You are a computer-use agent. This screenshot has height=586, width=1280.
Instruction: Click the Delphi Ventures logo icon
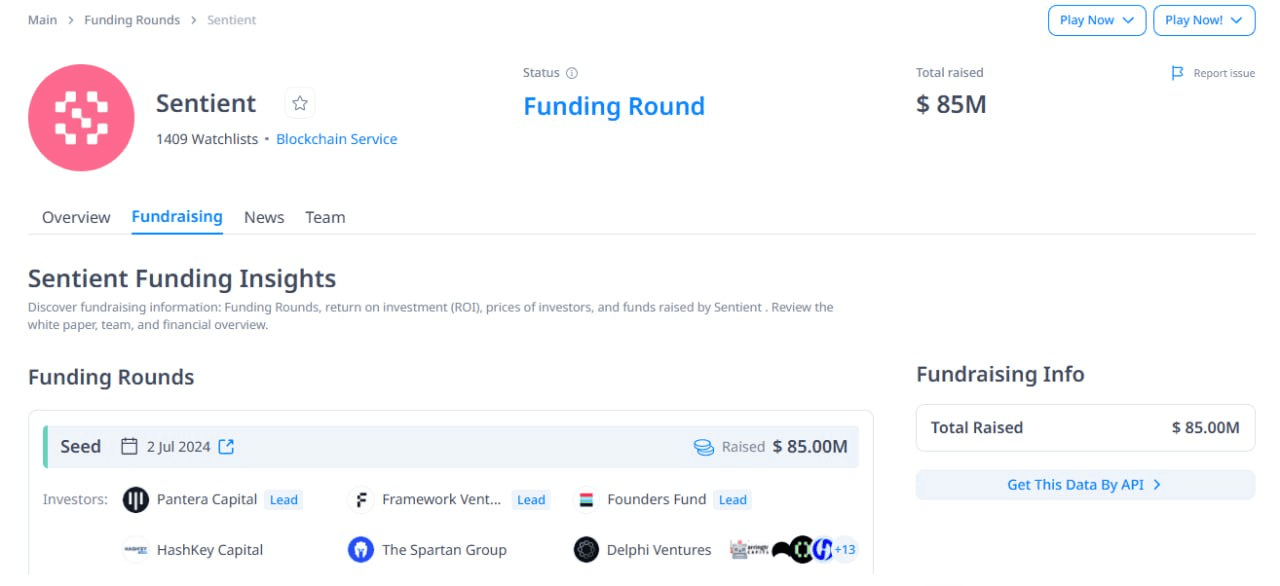[x=587, y=550]
